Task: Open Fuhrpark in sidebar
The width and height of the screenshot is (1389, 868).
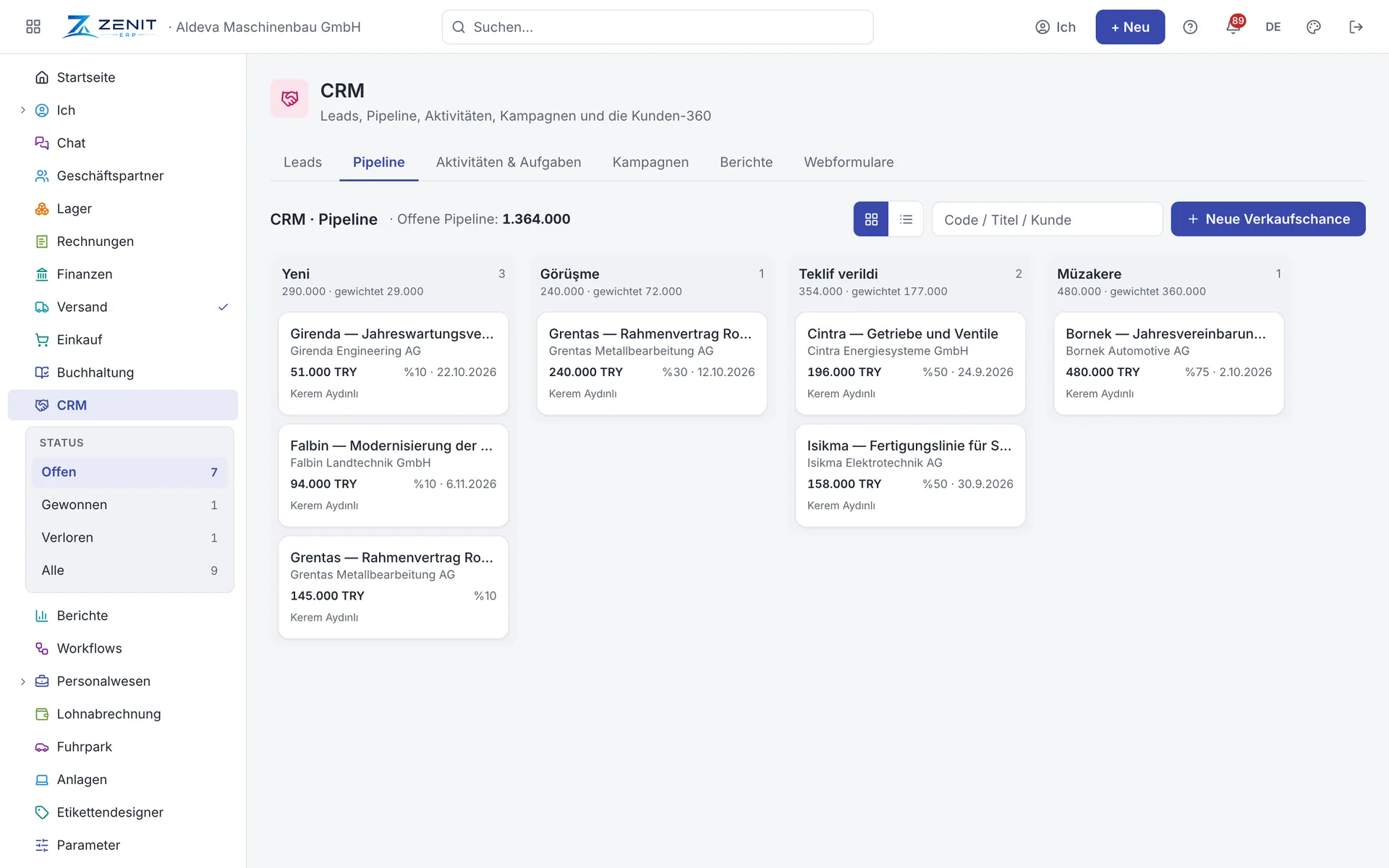Action: tap(123, 746)
